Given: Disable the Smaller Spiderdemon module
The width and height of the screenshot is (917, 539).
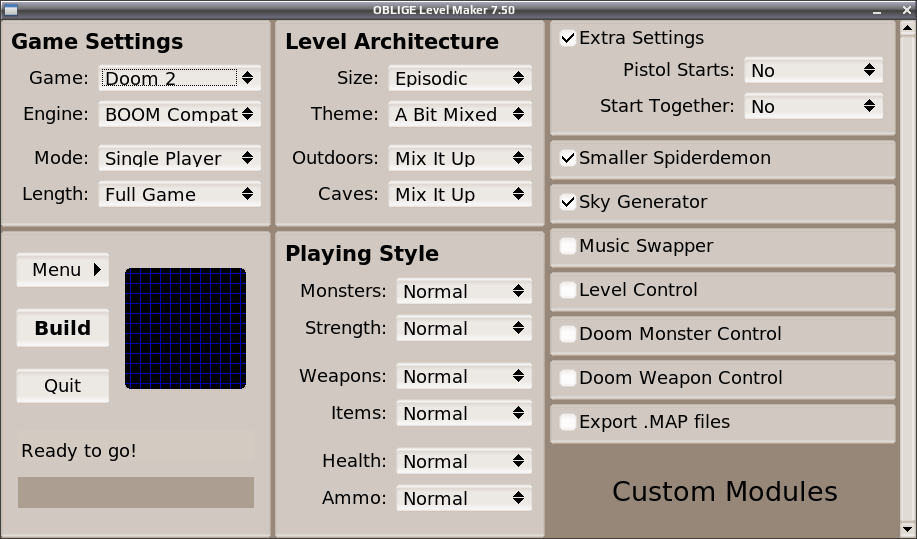Looking at the screenshot, I should click(568, 158).
